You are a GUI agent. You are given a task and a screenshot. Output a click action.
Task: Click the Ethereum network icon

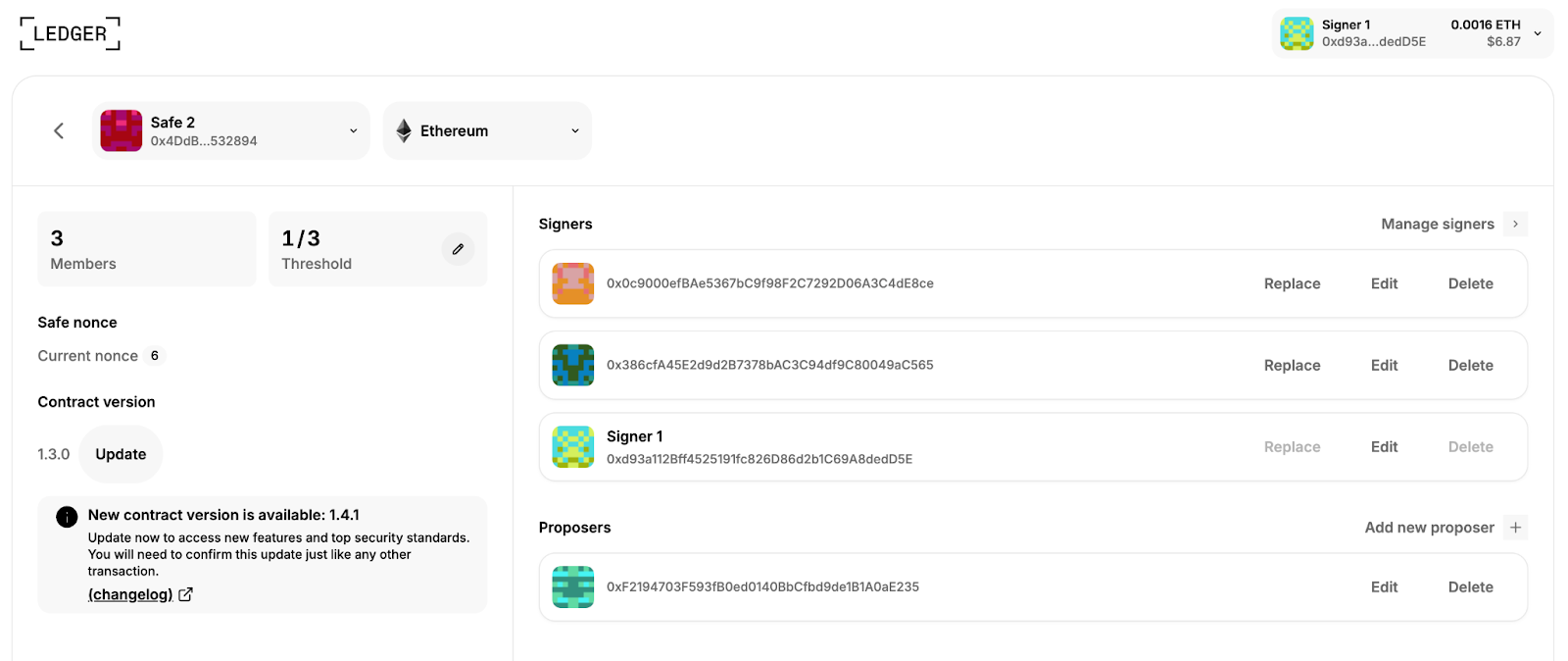[x=404, y=130]
